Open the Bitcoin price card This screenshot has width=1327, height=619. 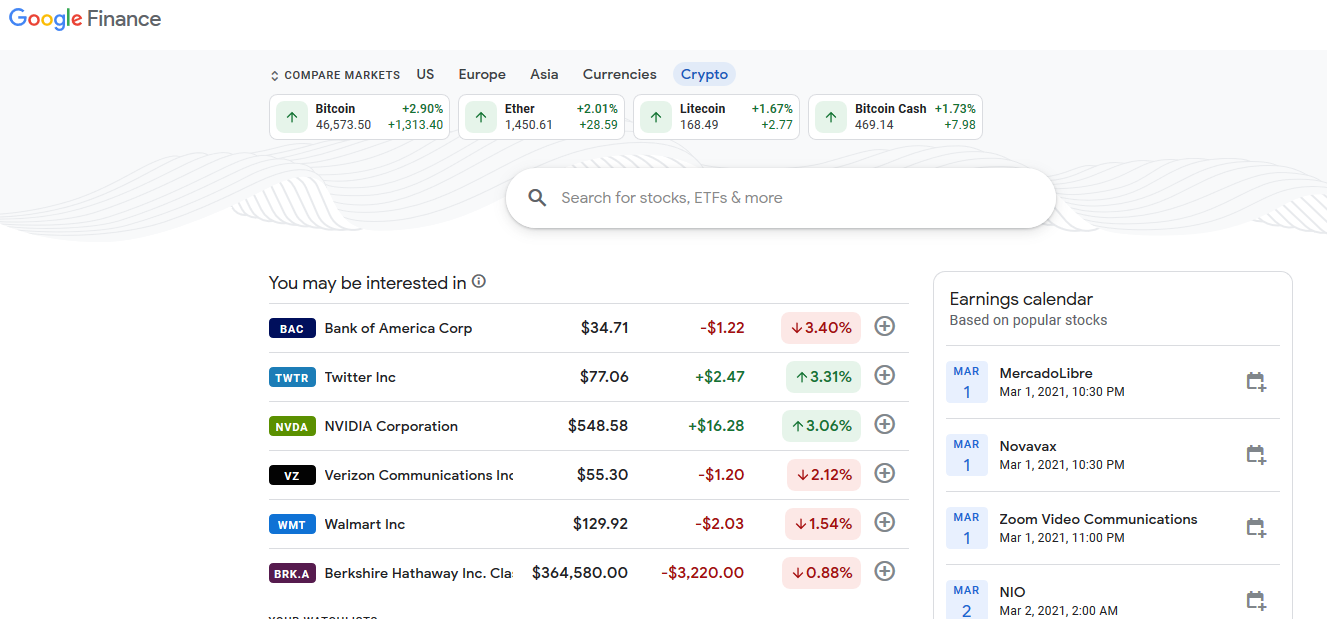tap(359, 117)
